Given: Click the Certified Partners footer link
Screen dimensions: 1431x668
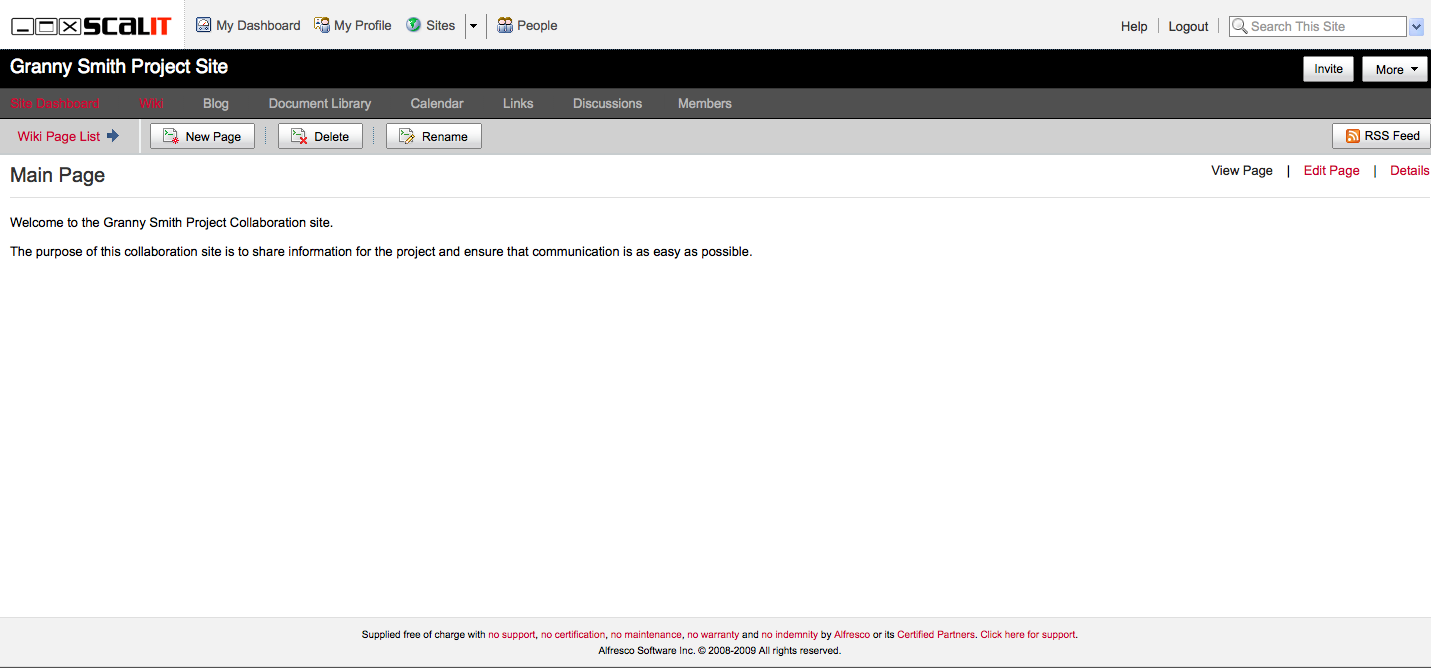Looking at the screenshot, I should (x=936, y=634).
